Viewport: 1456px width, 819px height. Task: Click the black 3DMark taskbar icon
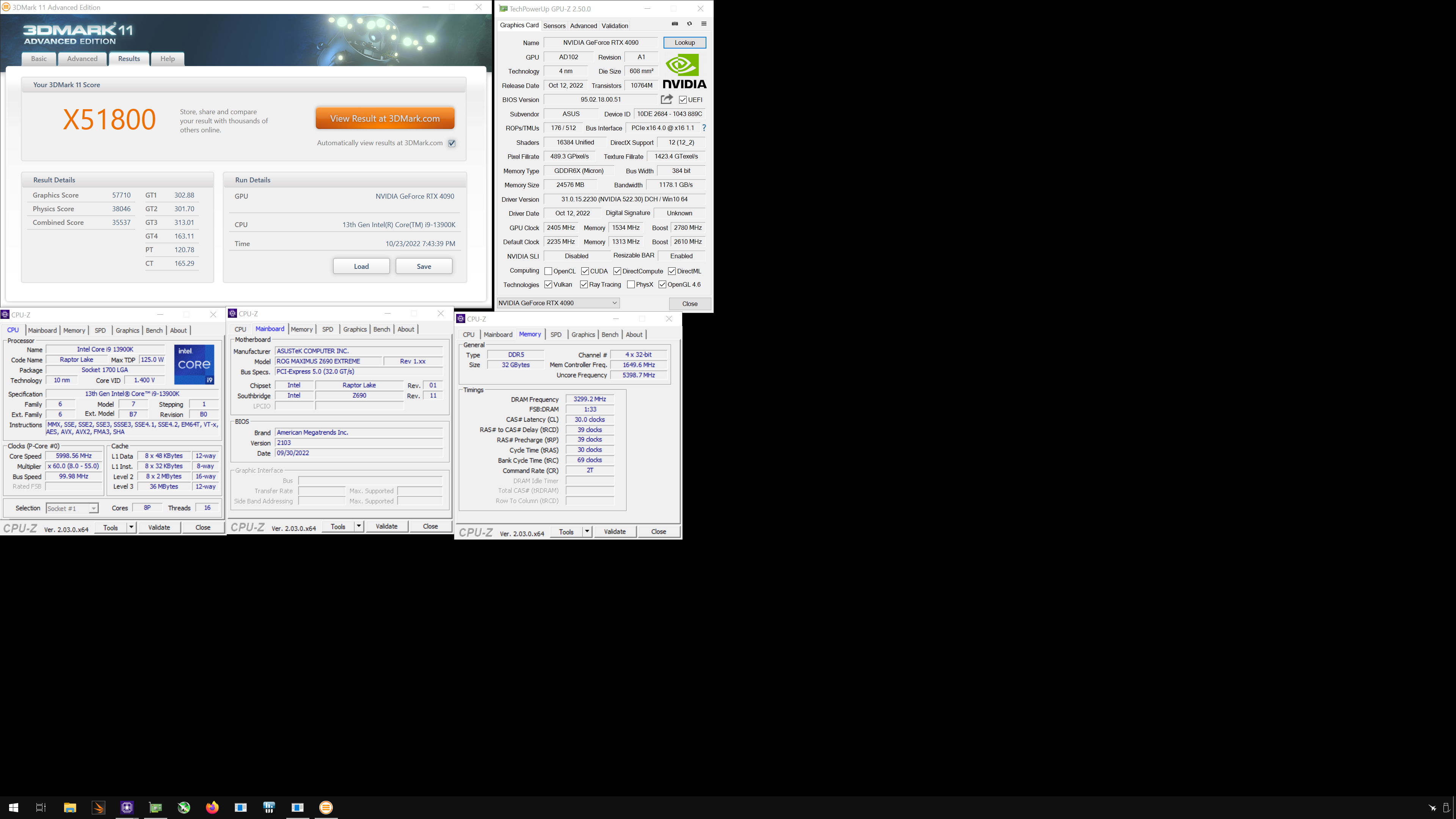tap(98, 808)
